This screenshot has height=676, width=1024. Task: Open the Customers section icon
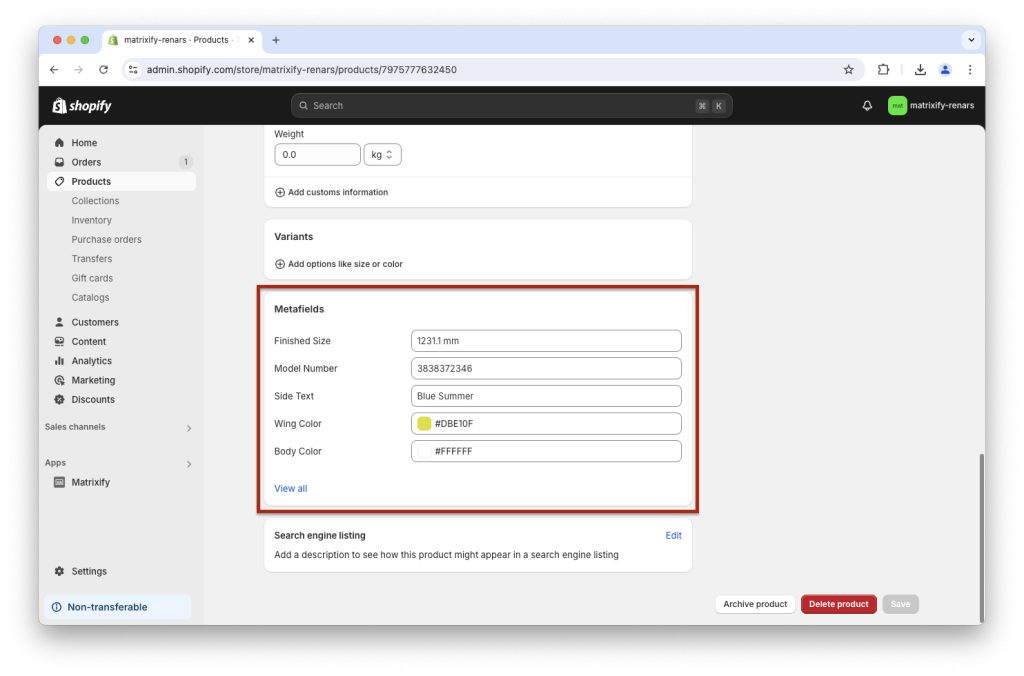pos(60,321)
